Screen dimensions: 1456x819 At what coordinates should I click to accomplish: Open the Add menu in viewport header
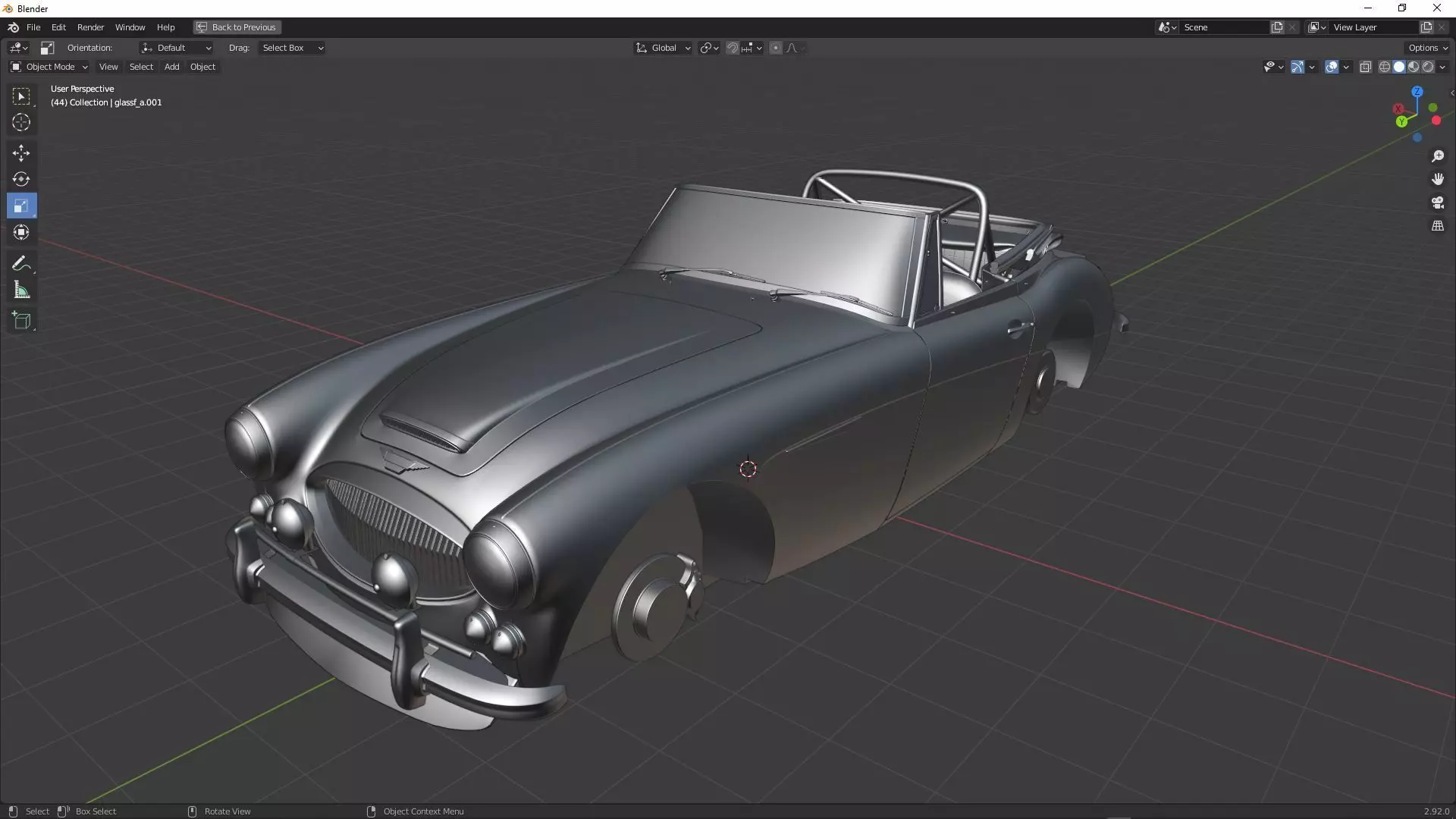pyautogui.click(x=171, y=67)
